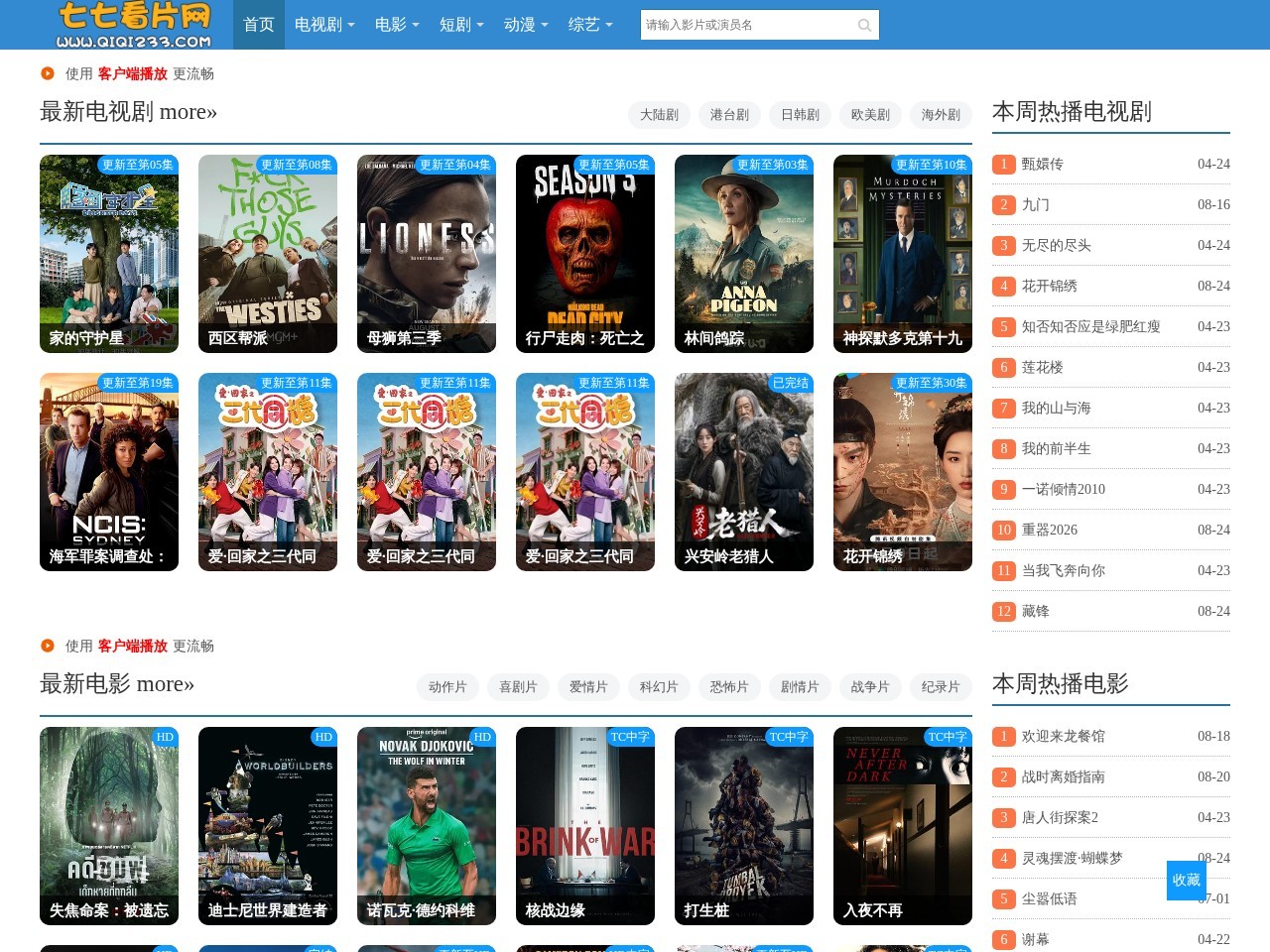Click the search magnifier icon
This screenshot has width=1270, height=952.
864,25
